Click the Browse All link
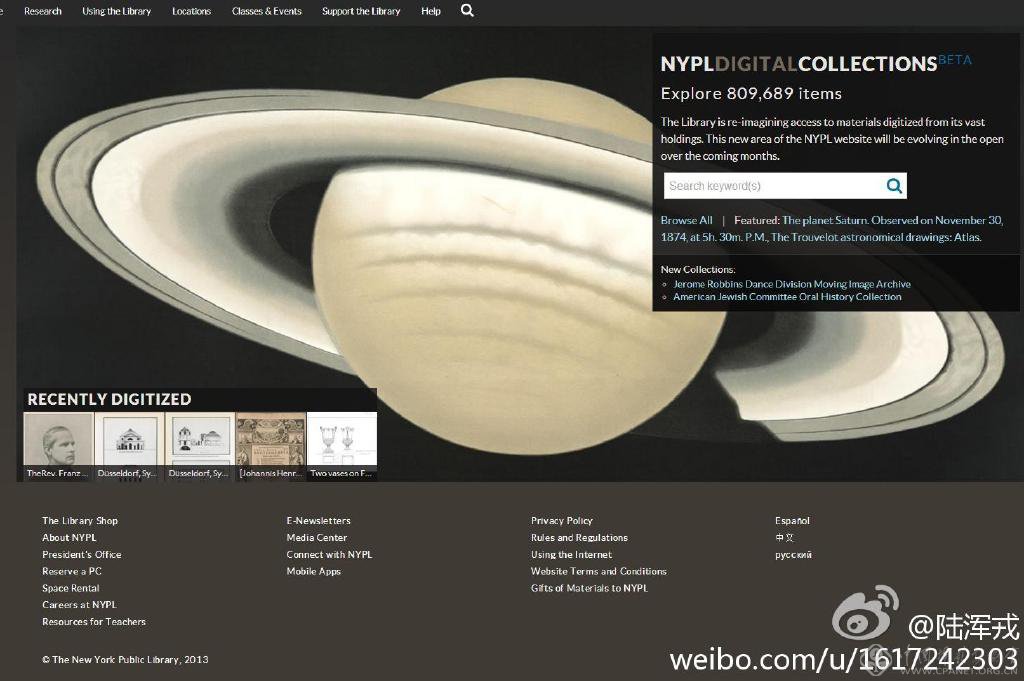This screenshot has height=681, width=1024. pyautogui.click(x=686, y=220)
